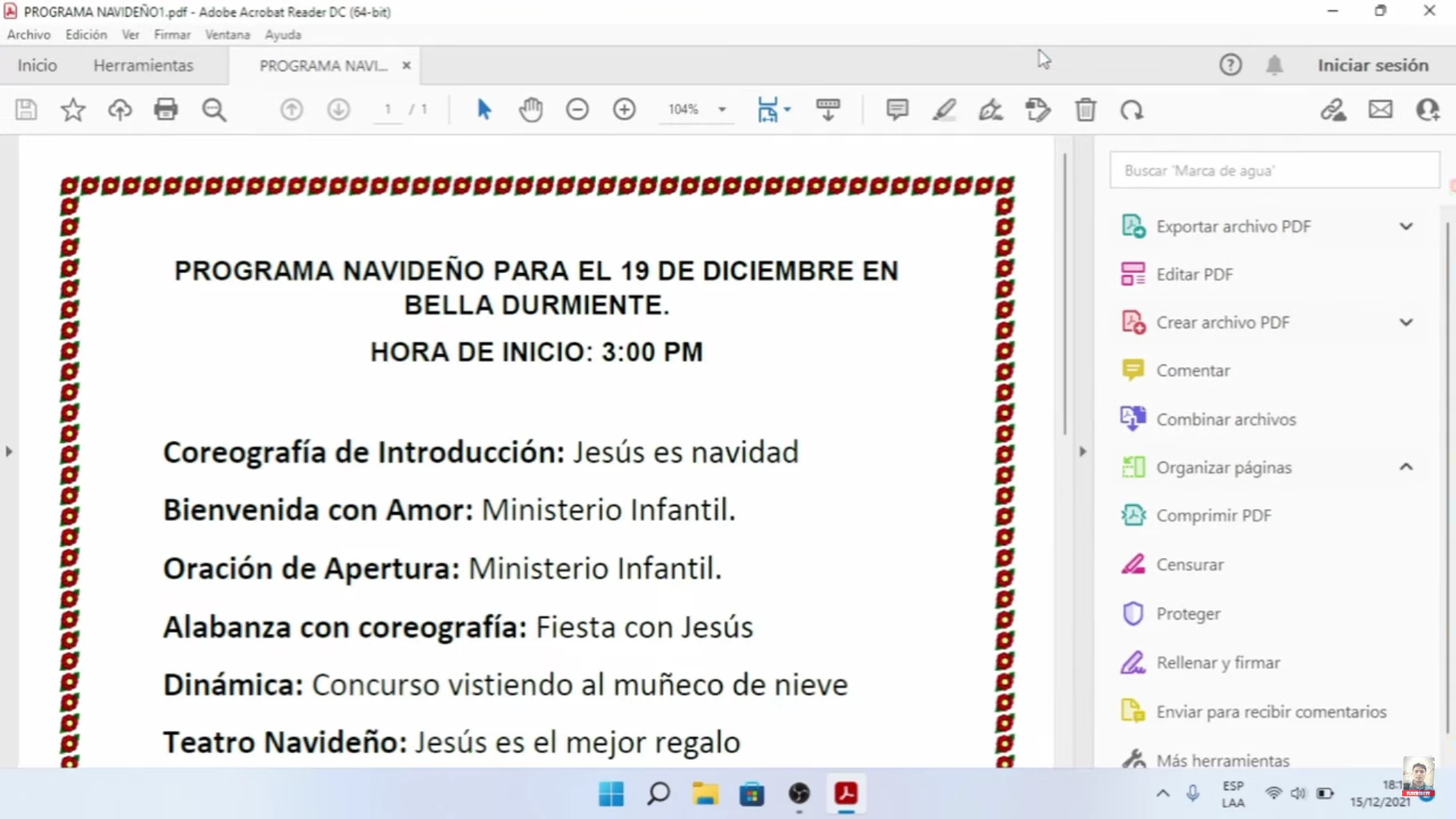1456x819 pixels.
Task: Open the Comprimir PDF tool
Action: pos(1213,516)
